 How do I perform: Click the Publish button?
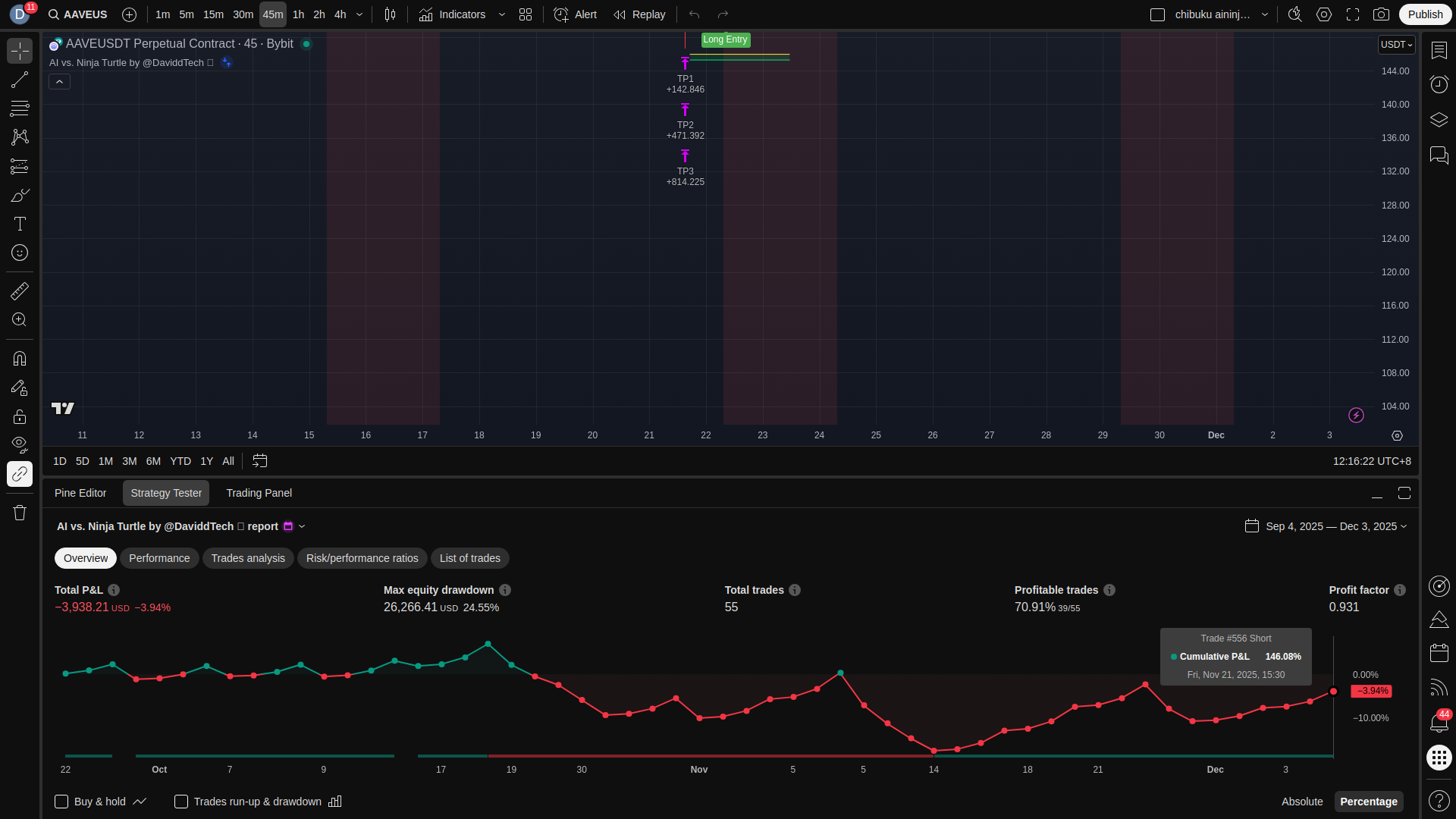(x=1425, y=14)
